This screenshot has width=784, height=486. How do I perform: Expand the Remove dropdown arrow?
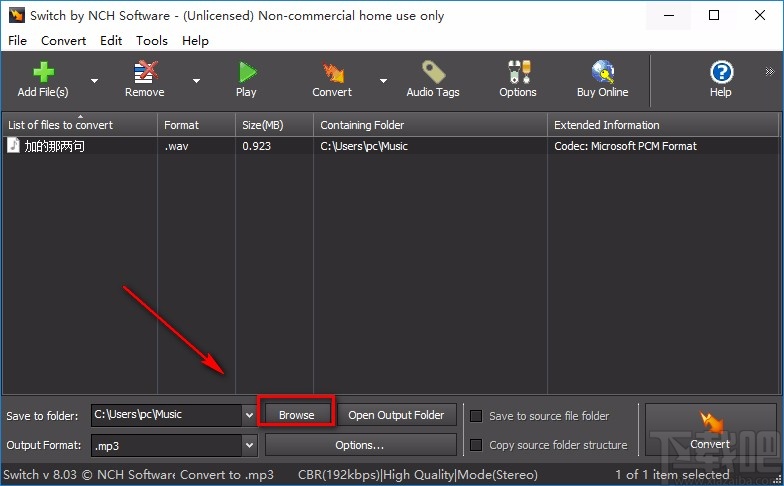[196, 80]
